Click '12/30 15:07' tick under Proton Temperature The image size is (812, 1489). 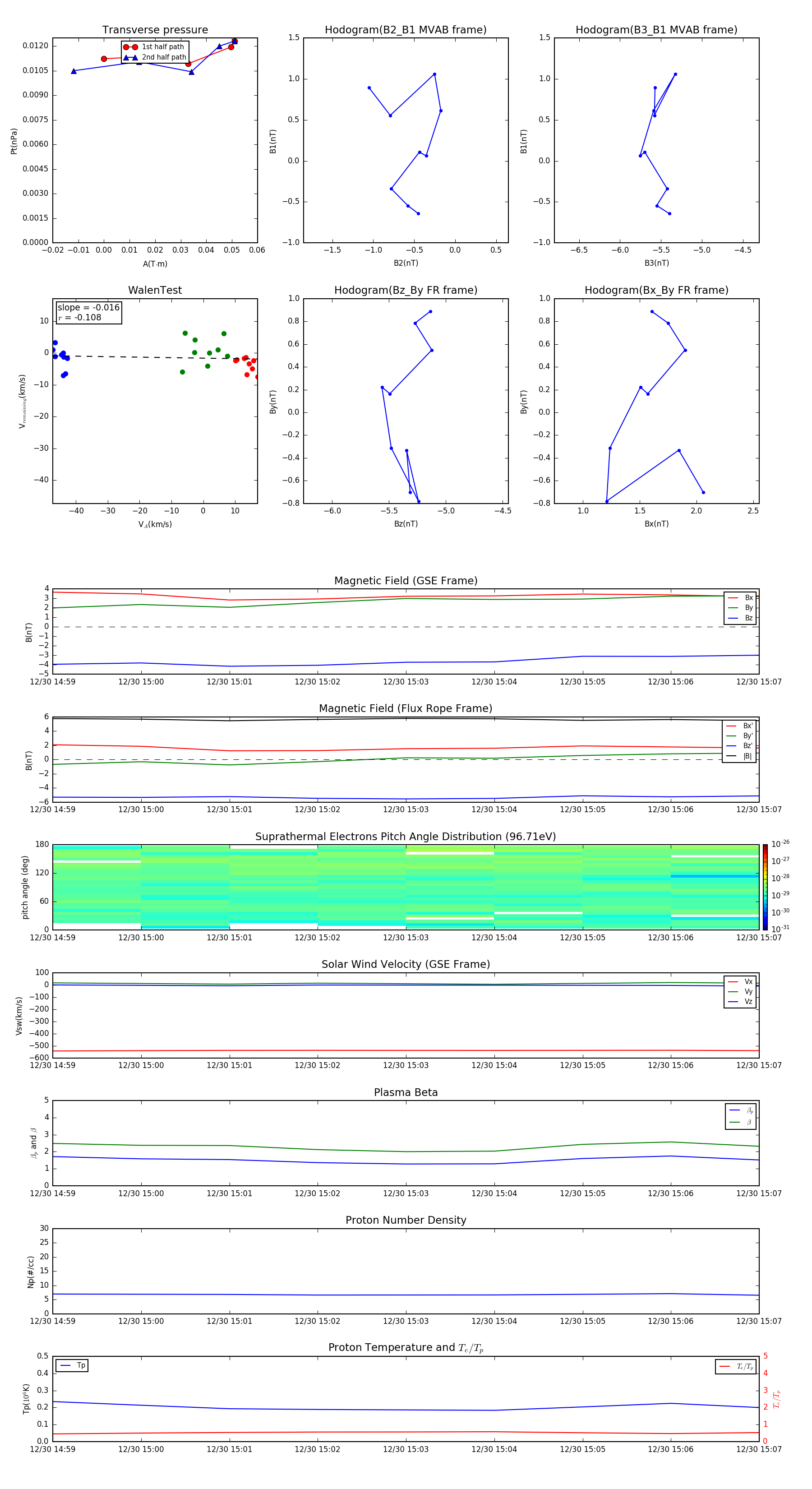coord(759,1449)
